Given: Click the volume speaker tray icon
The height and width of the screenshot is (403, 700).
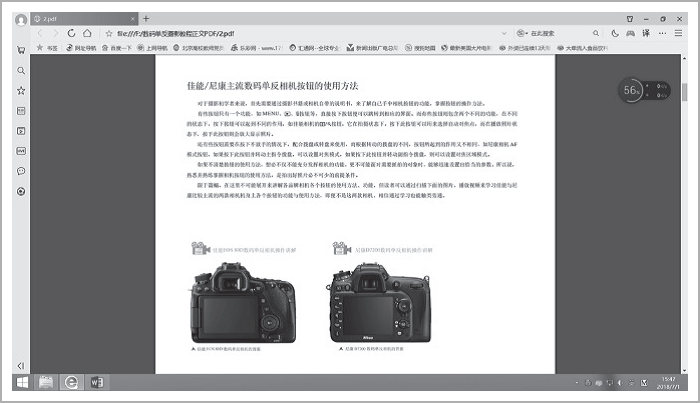Looking at the screenshot, I should (x=620, y=383).
